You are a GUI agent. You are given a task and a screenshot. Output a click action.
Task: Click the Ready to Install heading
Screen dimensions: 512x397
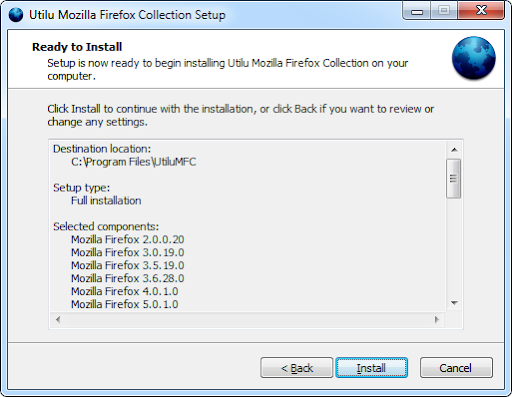coord(77,47)
